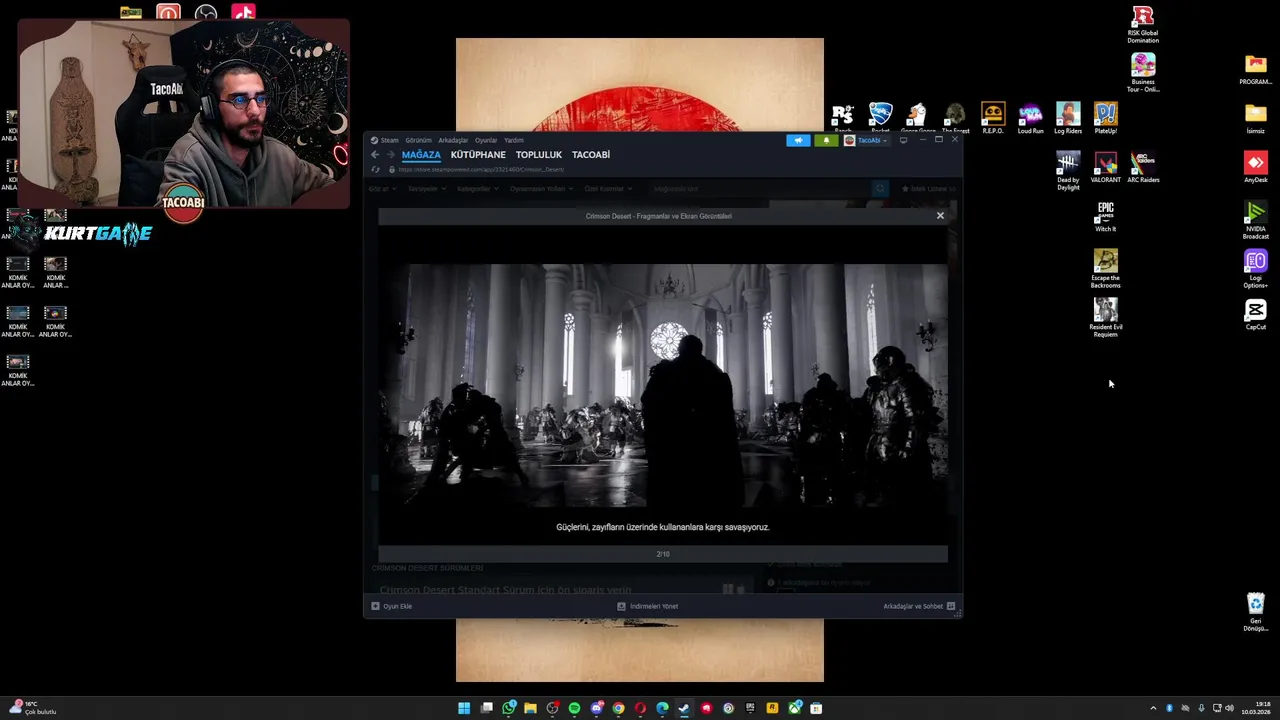1280x720 pixels.
Task: Open Logi Options+ shortcut
Action: click(x=1255, y=269)
